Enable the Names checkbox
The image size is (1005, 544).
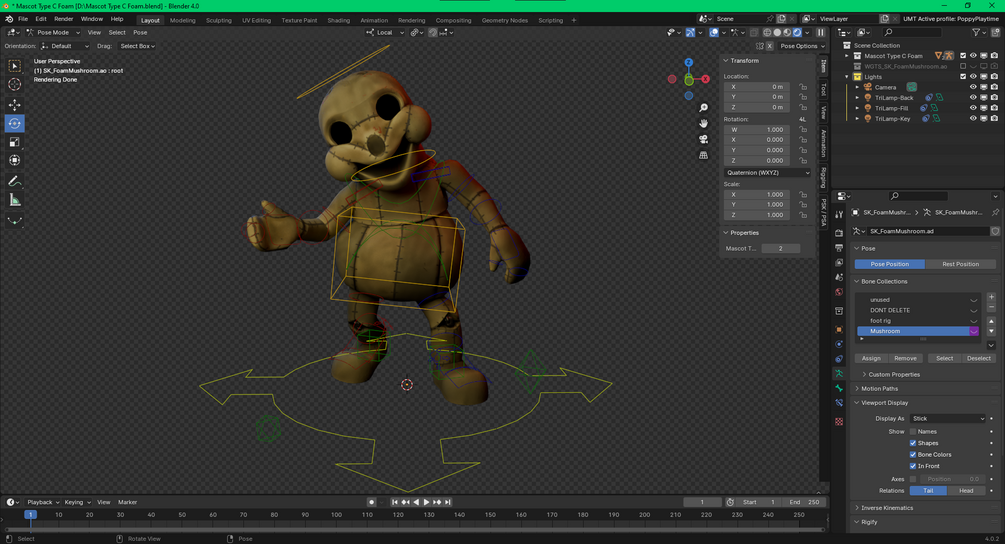click(x=913, y=431)
